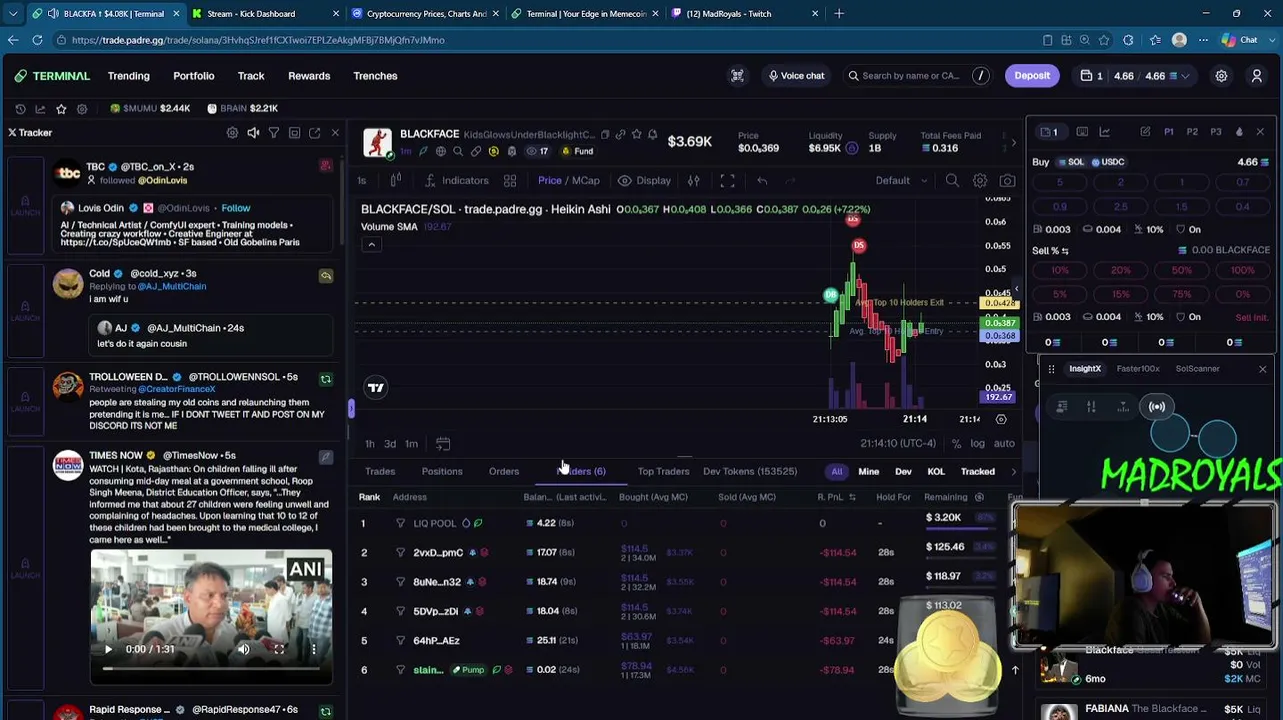The width and height of the screenshot is (1283, 720).
Task: Expand wallet balance dropdown in header
Action: click(1186, 76)
